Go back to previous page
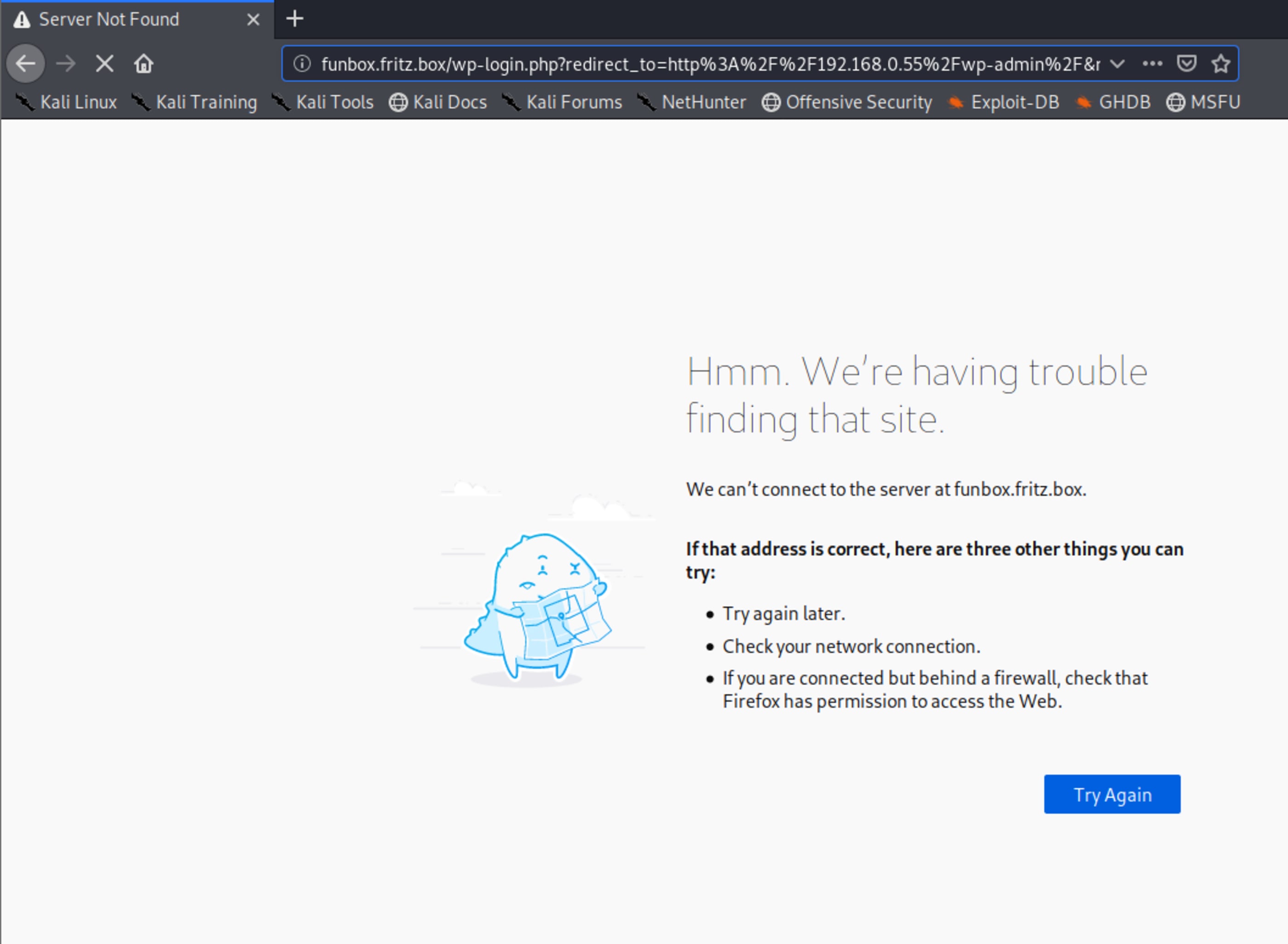This screenshot has height=944, width=1288. pos(26,63)
